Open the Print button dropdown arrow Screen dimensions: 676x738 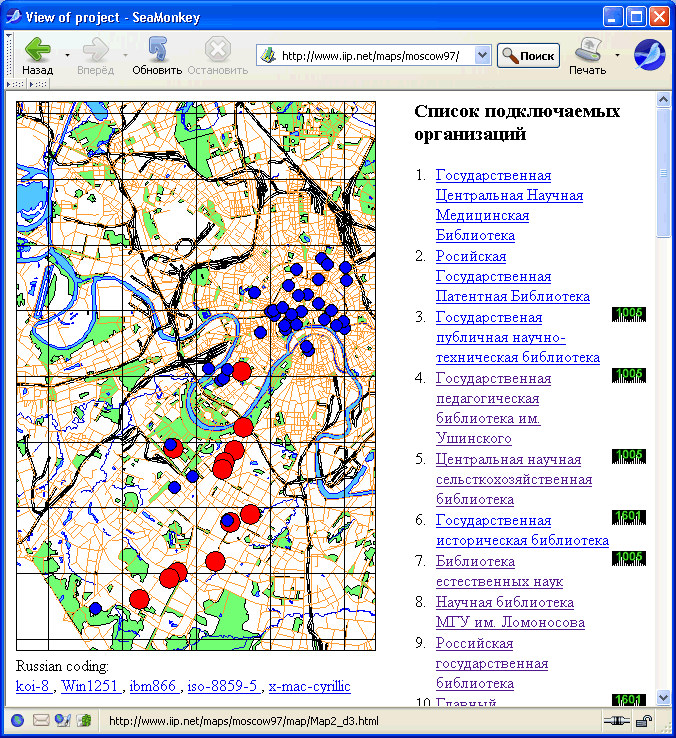618,55
